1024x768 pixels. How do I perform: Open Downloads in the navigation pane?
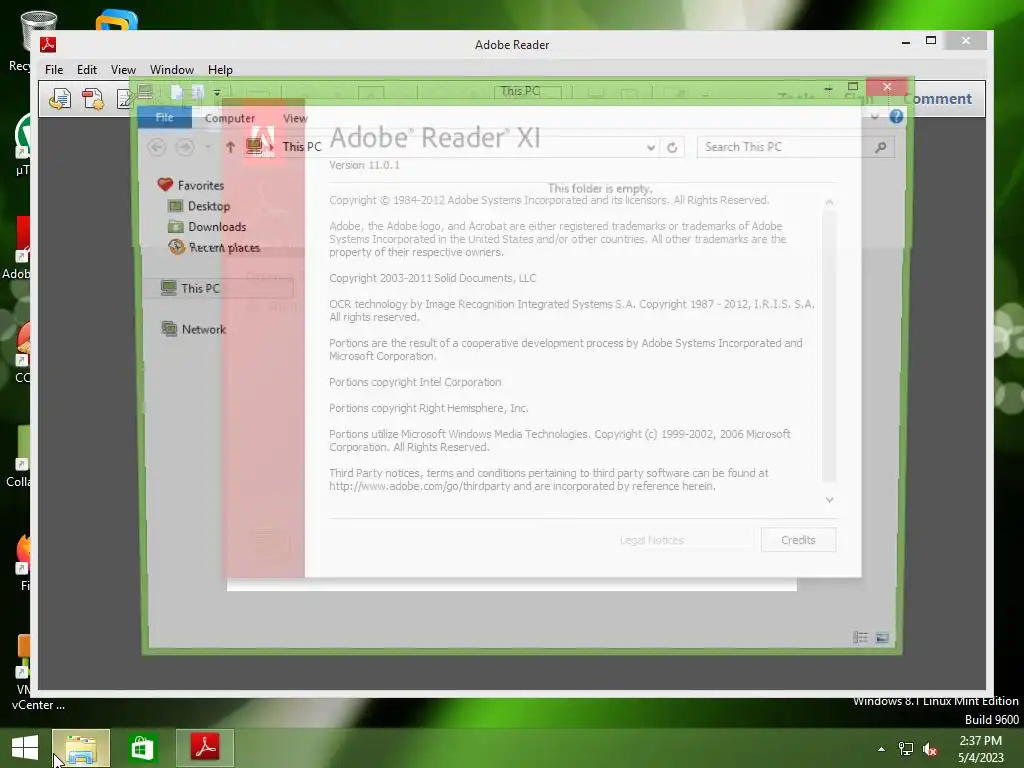click(207, 227)
